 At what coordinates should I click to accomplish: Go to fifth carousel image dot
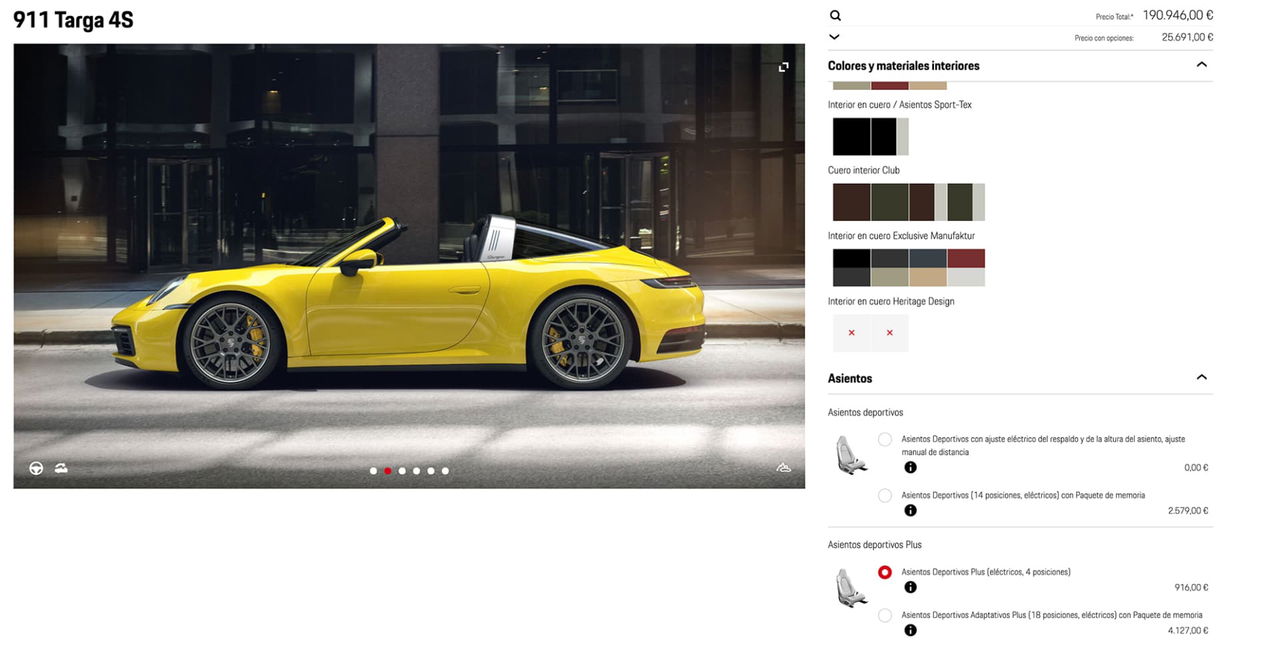[431, 470]
